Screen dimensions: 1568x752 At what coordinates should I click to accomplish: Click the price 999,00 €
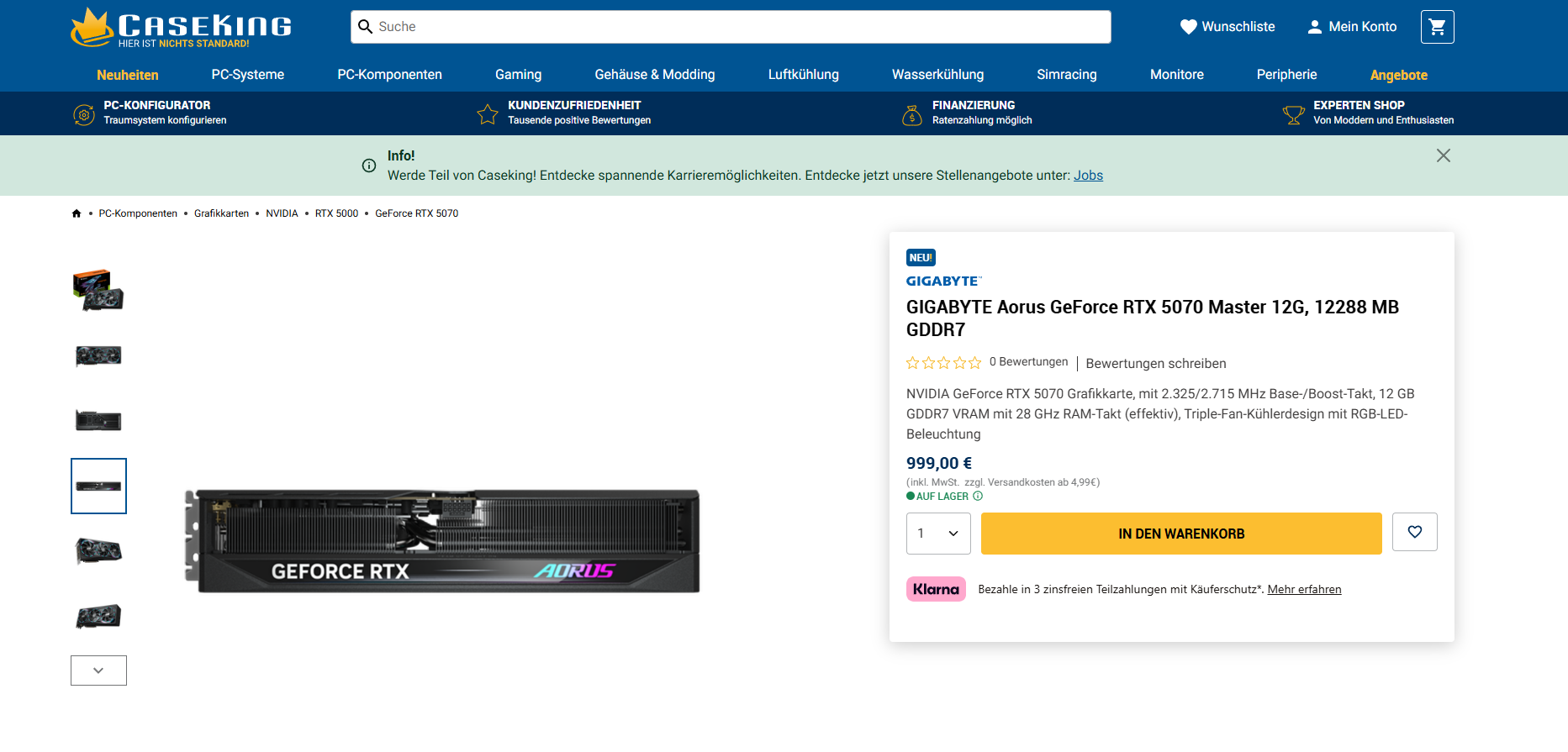point(939,463)
